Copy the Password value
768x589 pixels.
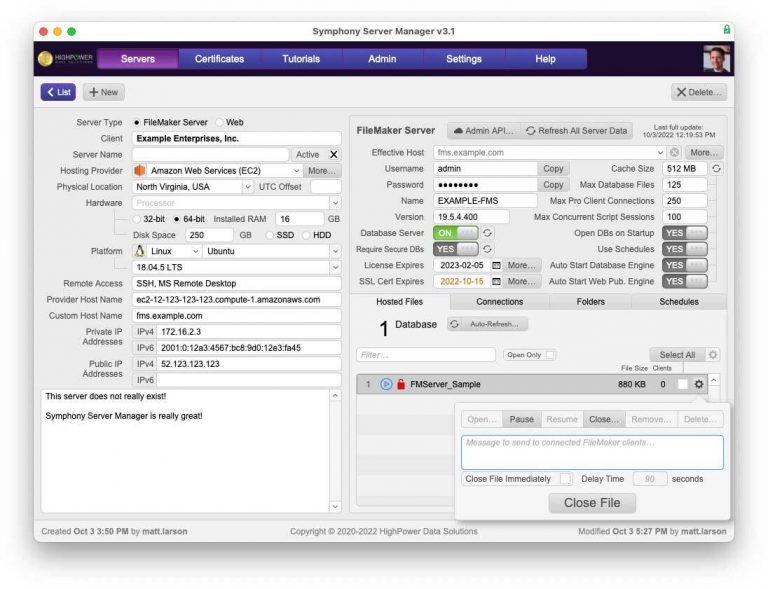point(553,185)
